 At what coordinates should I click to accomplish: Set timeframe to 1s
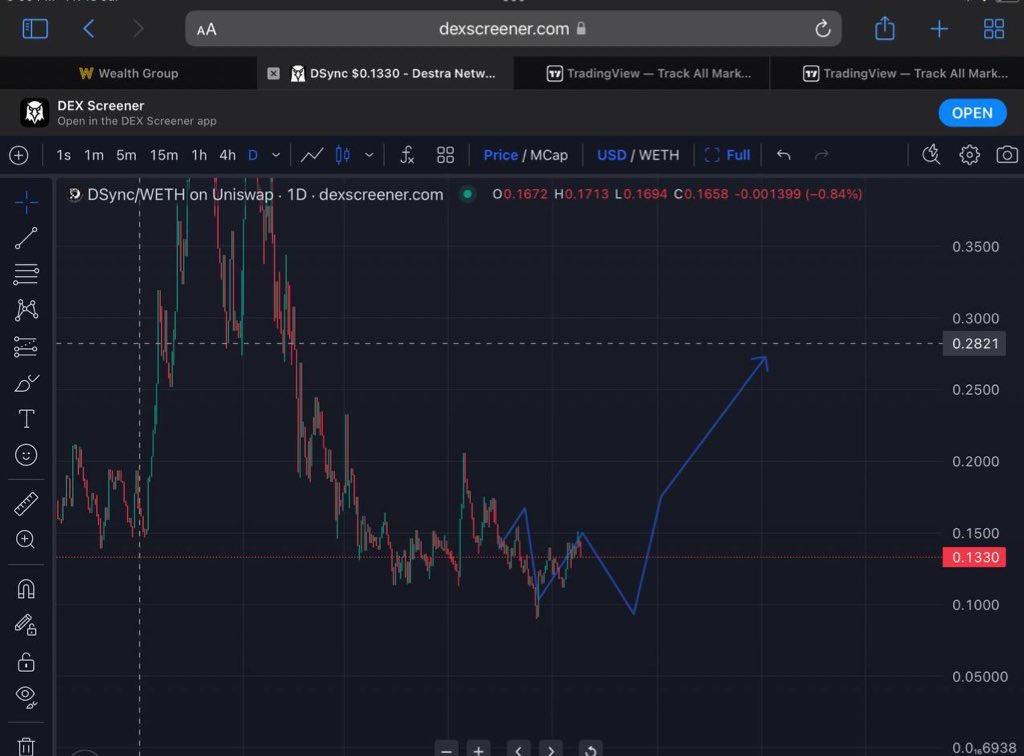[x=63, y=155]
